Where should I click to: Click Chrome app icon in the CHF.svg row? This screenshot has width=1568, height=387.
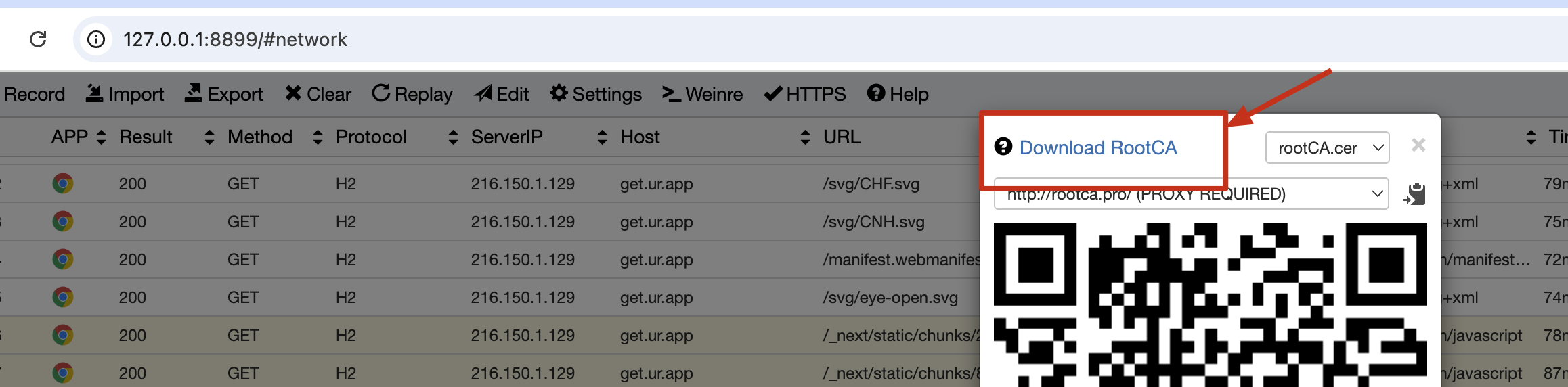tap(63, 183)
